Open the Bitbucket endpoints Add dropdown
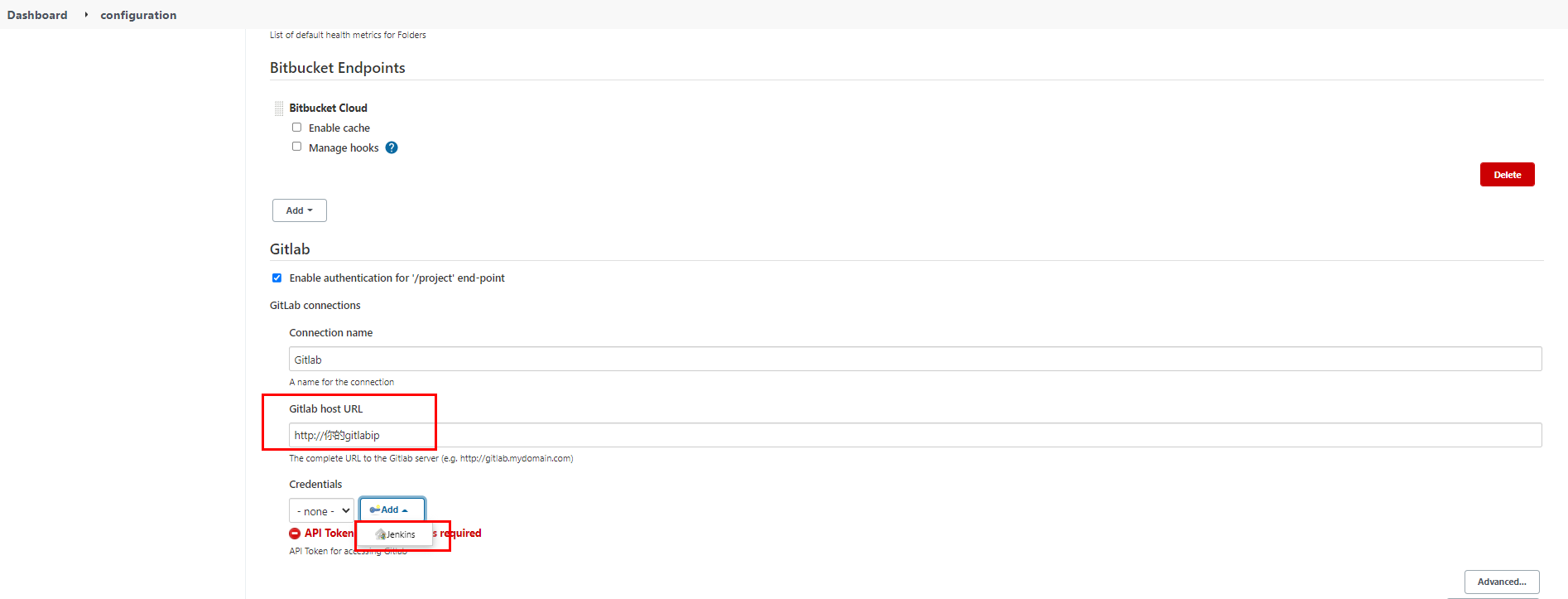1568x599 pixels. tap(300, 210)
